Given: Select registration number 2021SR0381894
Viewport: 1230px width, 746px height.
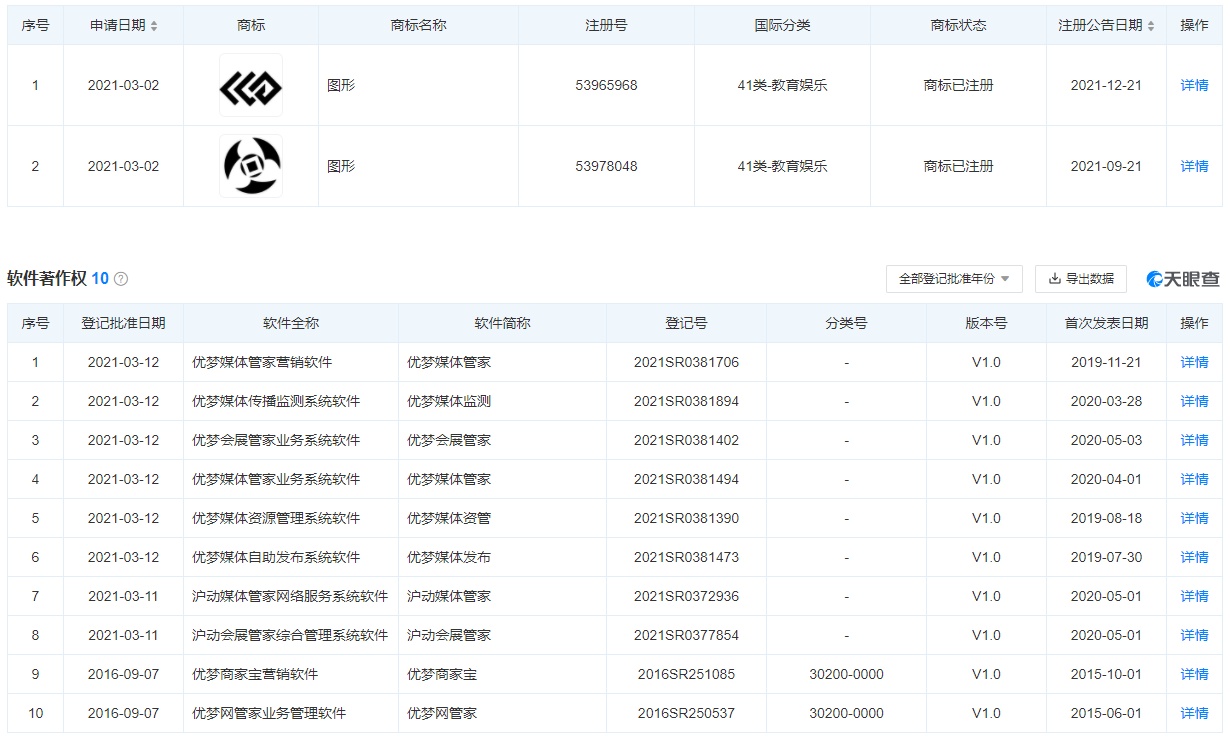Looking at the screenshot, I should pos(686,401).
